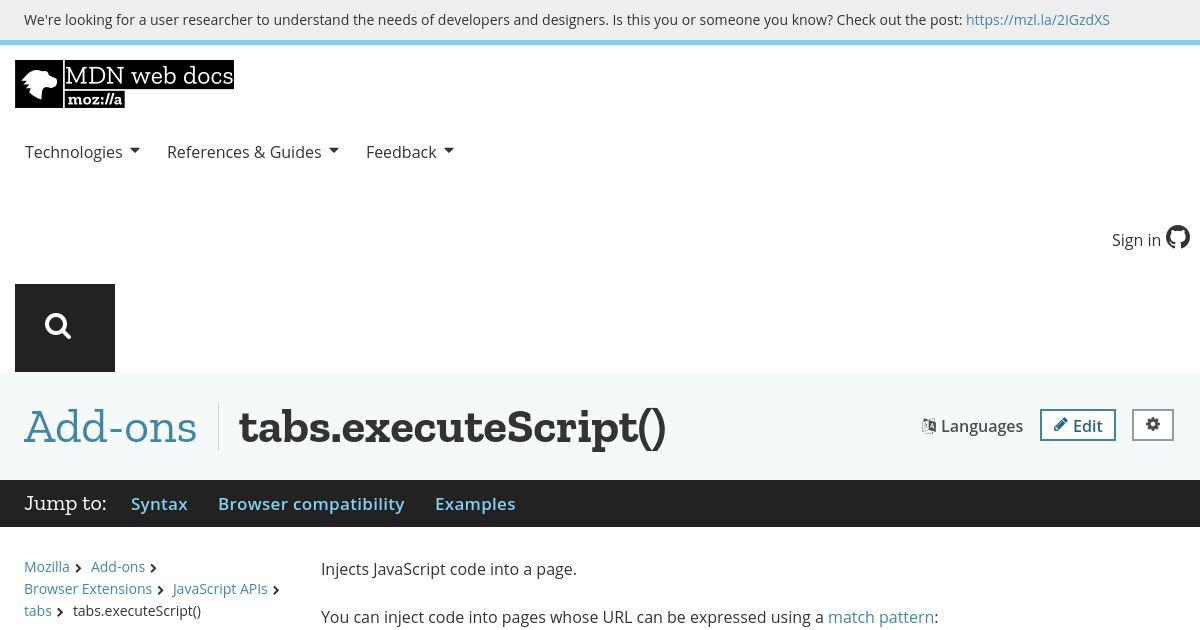
Task: Open the mzl.la user researcher post link
Action: click(x=1038, y=20)
